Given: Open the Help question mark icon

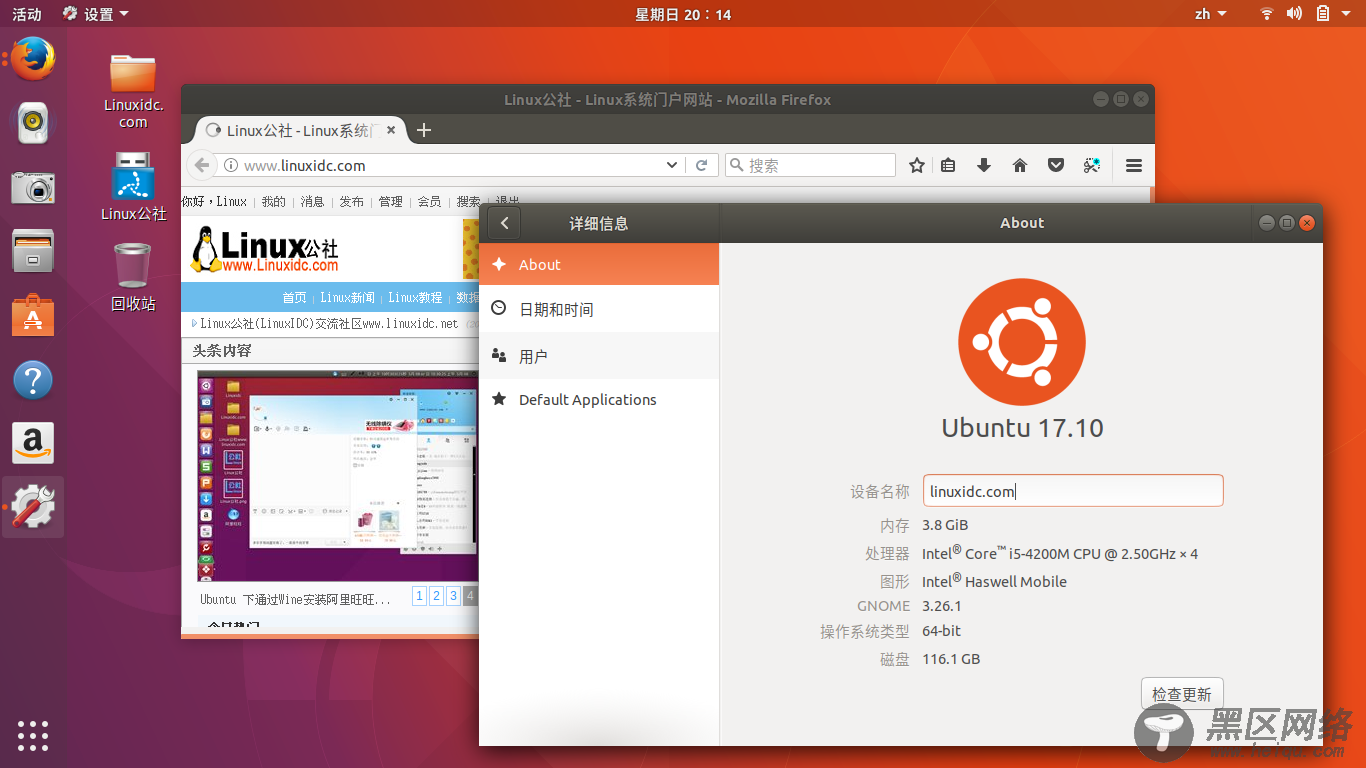Looking at the screenshot, I should tap(33, 380).
